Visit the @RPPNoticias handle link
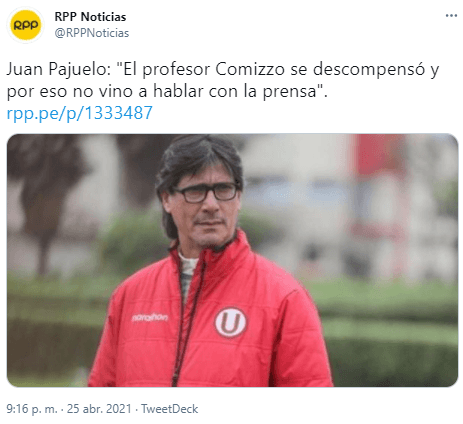 [92, 33]
